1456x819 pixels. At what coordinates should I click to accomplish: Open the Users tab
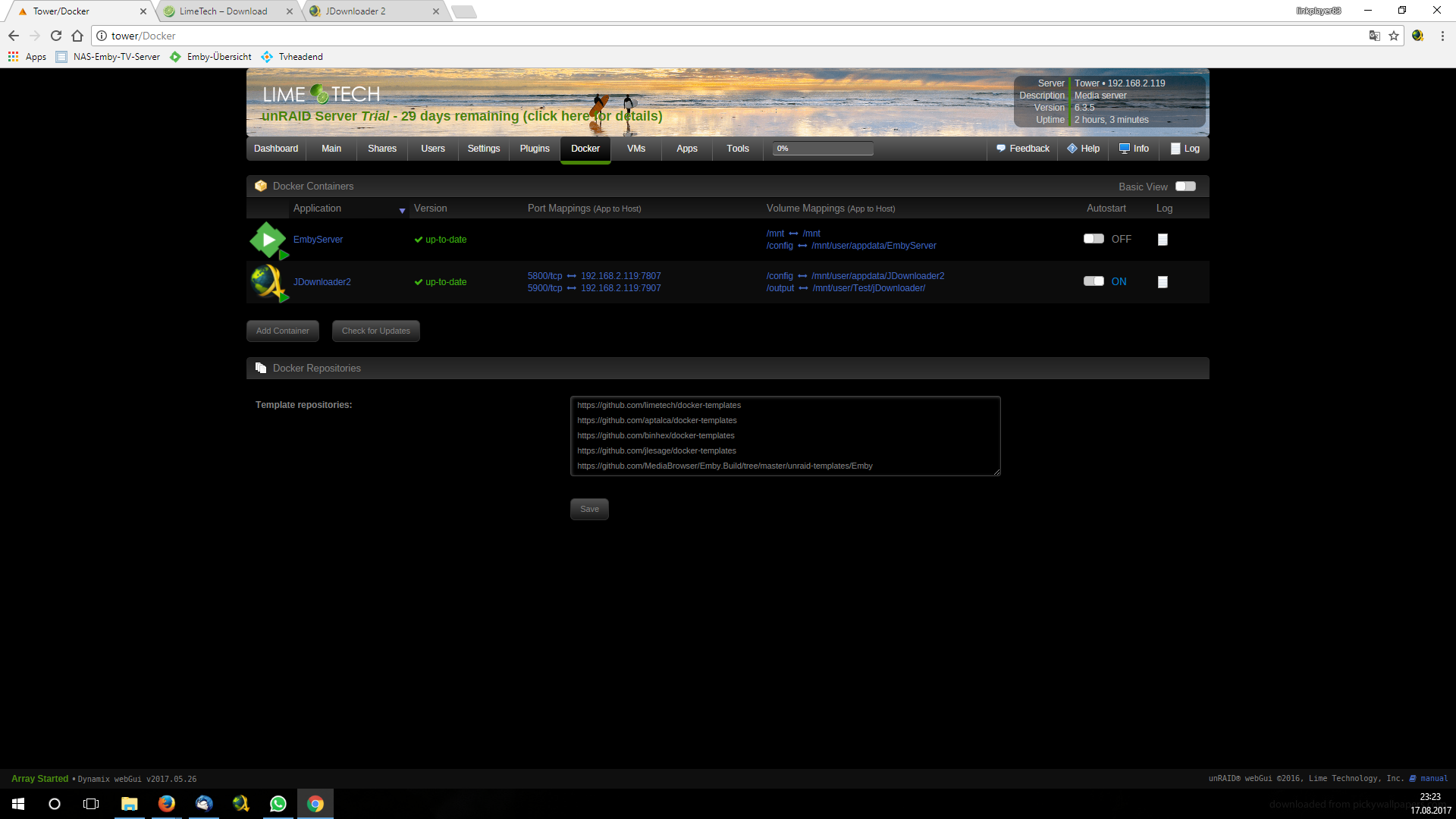(x=433, y=149)
